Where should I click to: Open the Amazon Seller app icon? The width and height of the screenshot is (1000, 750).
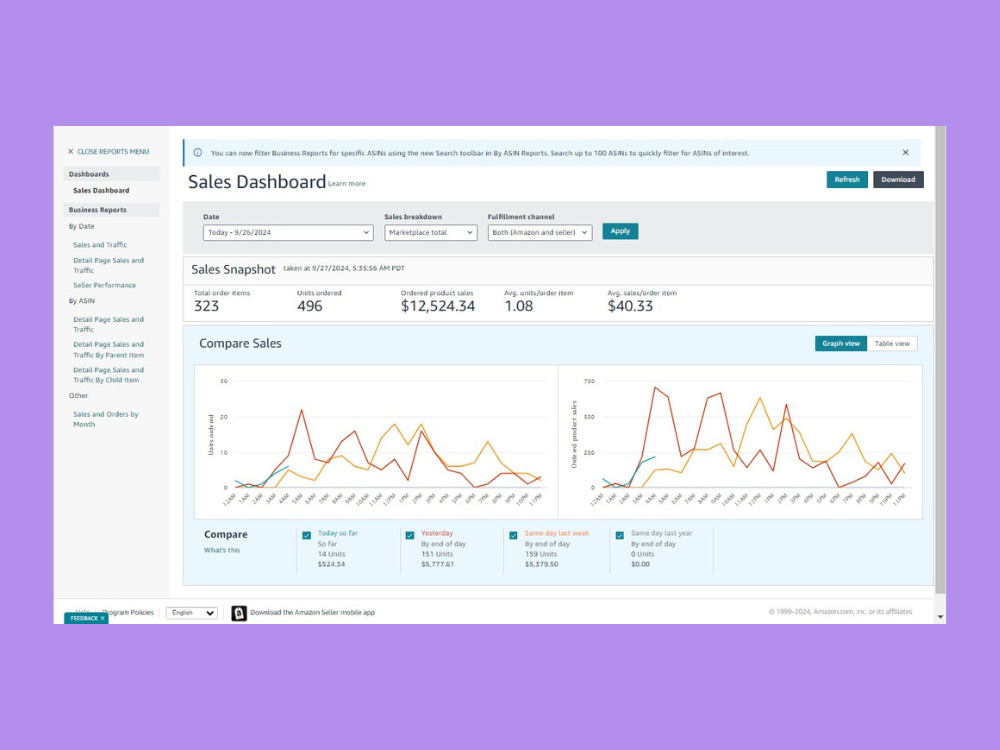click(x=239, y=613)
